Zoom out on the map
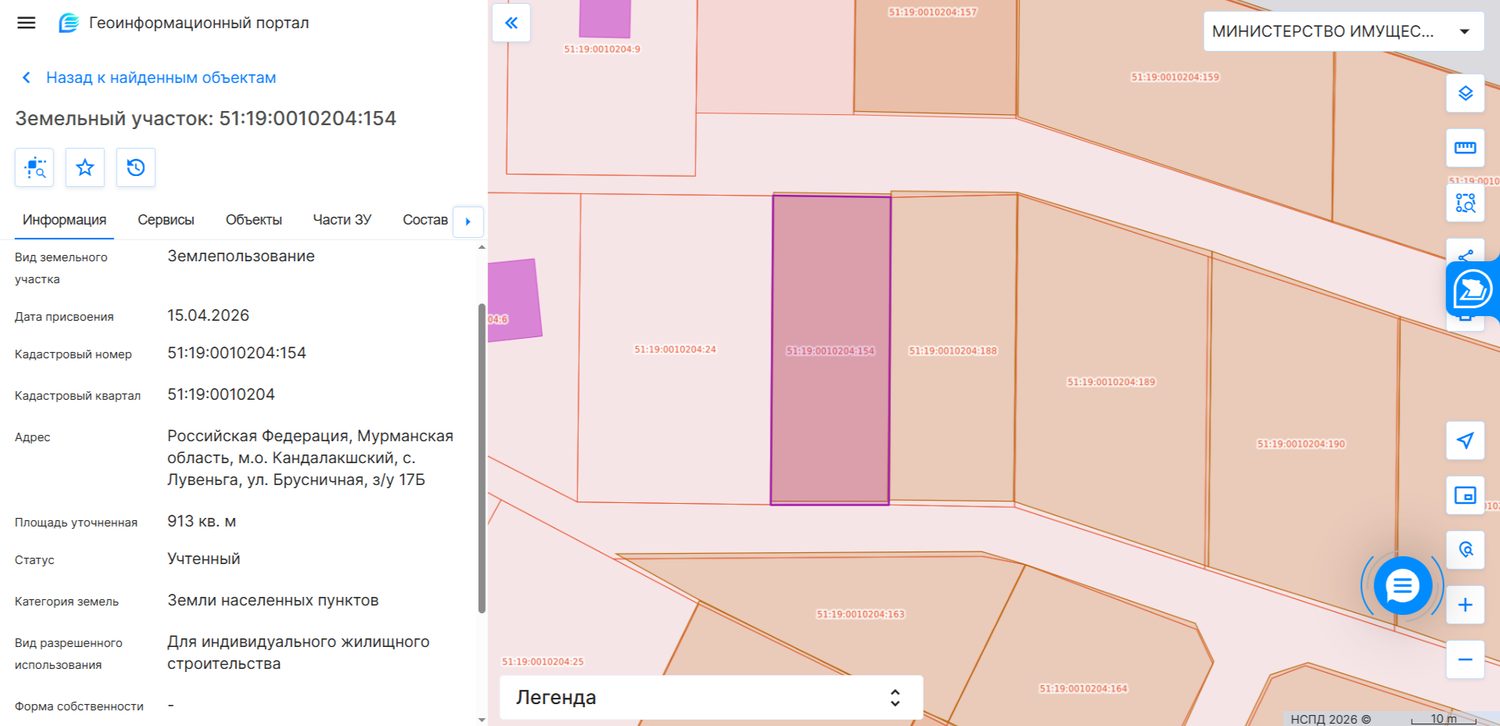This screenshot has height=726, width=1500. pyautogui.click(x=1465, y=659)
